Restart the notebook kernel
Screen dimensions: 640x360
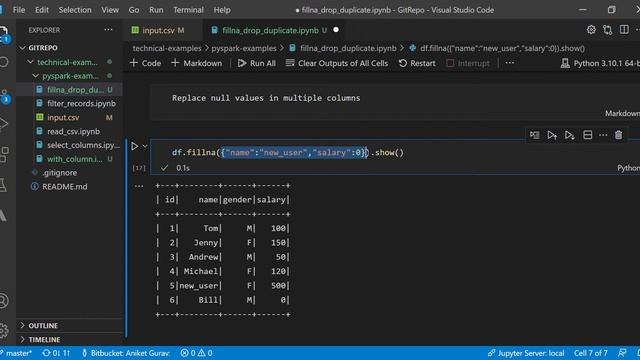417,63
